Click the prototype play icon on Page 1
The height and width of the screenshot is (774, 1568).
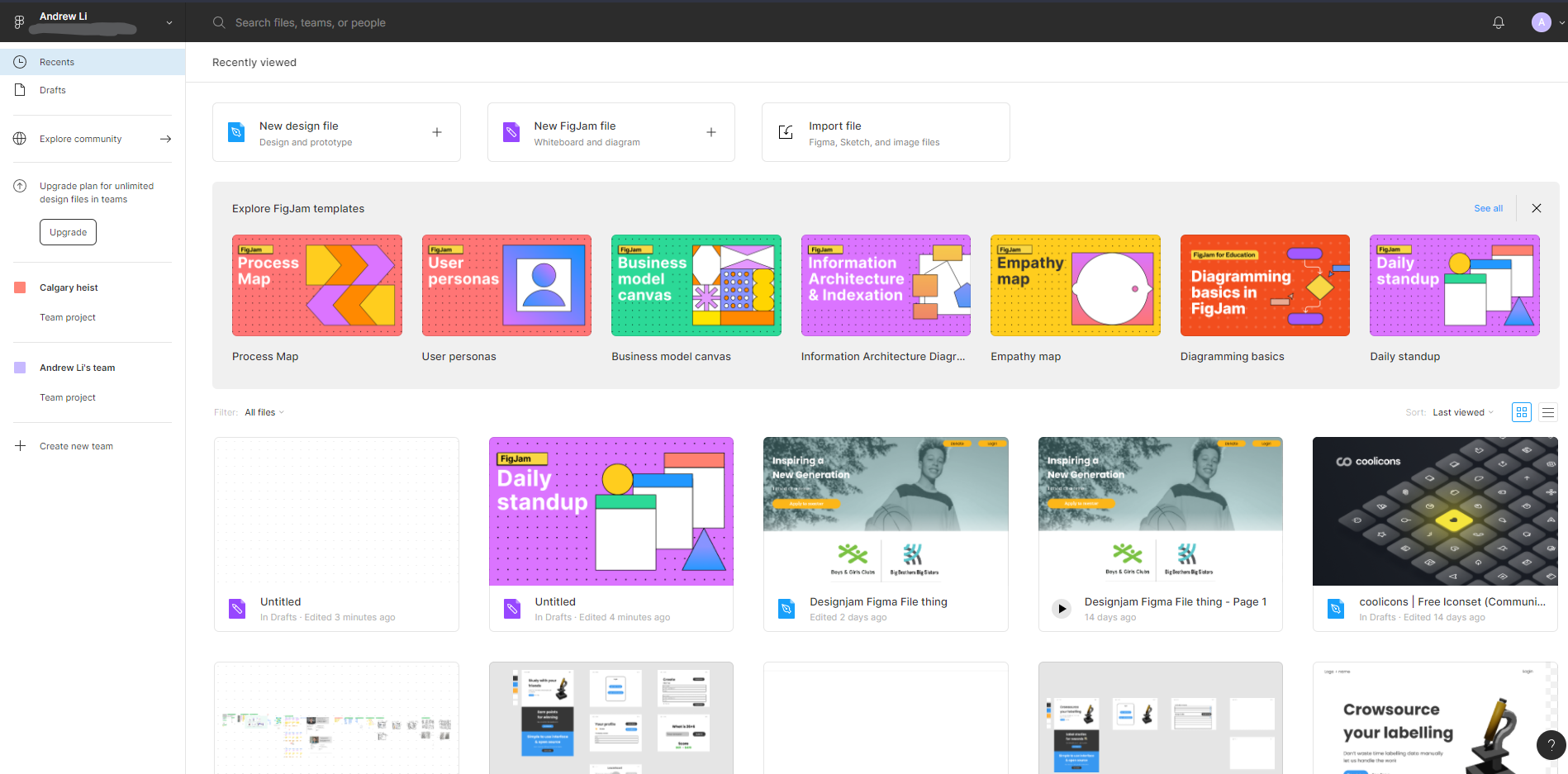tap(1062, 609)
